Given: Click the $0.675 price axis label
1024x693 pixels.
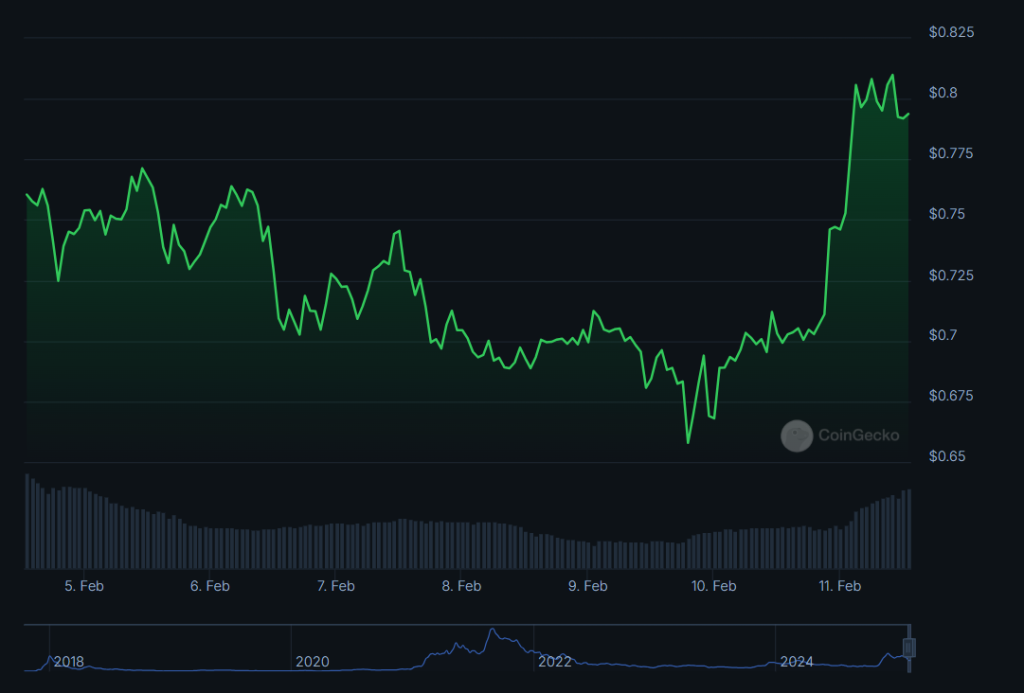Looking at the screenshot, I should [x=951, y=396].
